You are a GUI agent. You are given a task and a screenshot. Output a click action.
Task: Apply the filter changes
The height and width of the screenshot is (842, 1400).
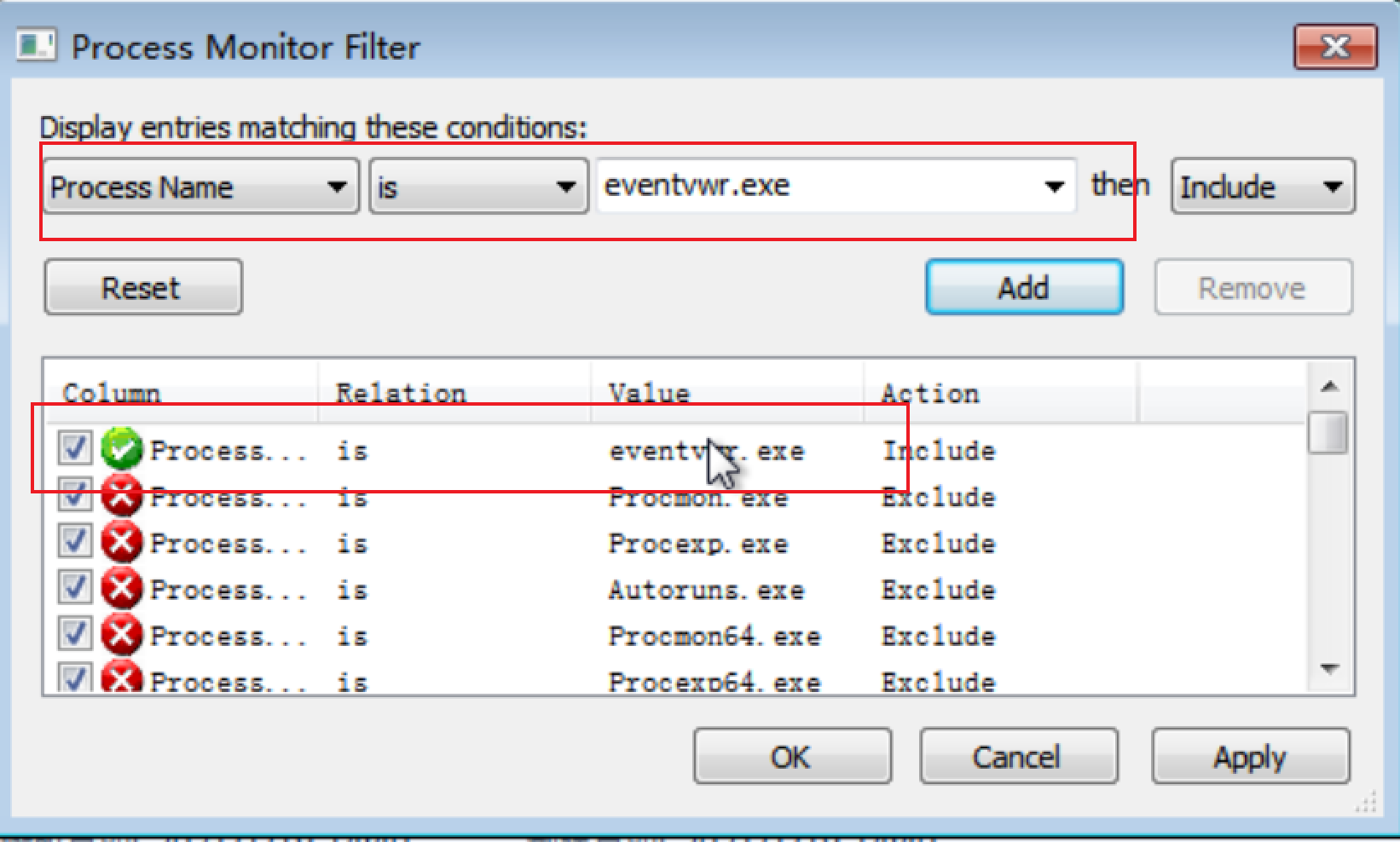[1251, 756]
